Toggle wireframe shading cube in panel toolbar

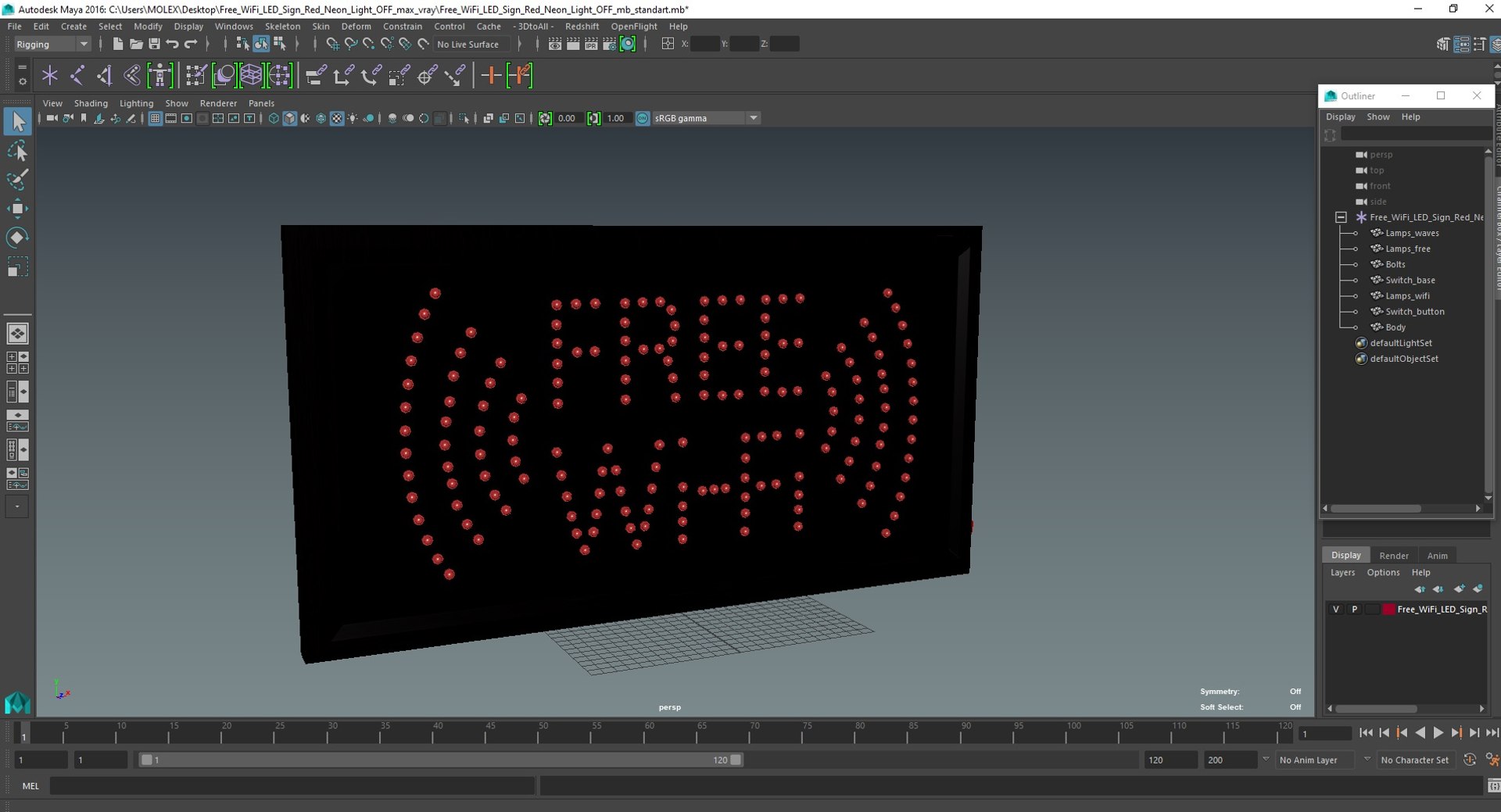tap(274, 118)
